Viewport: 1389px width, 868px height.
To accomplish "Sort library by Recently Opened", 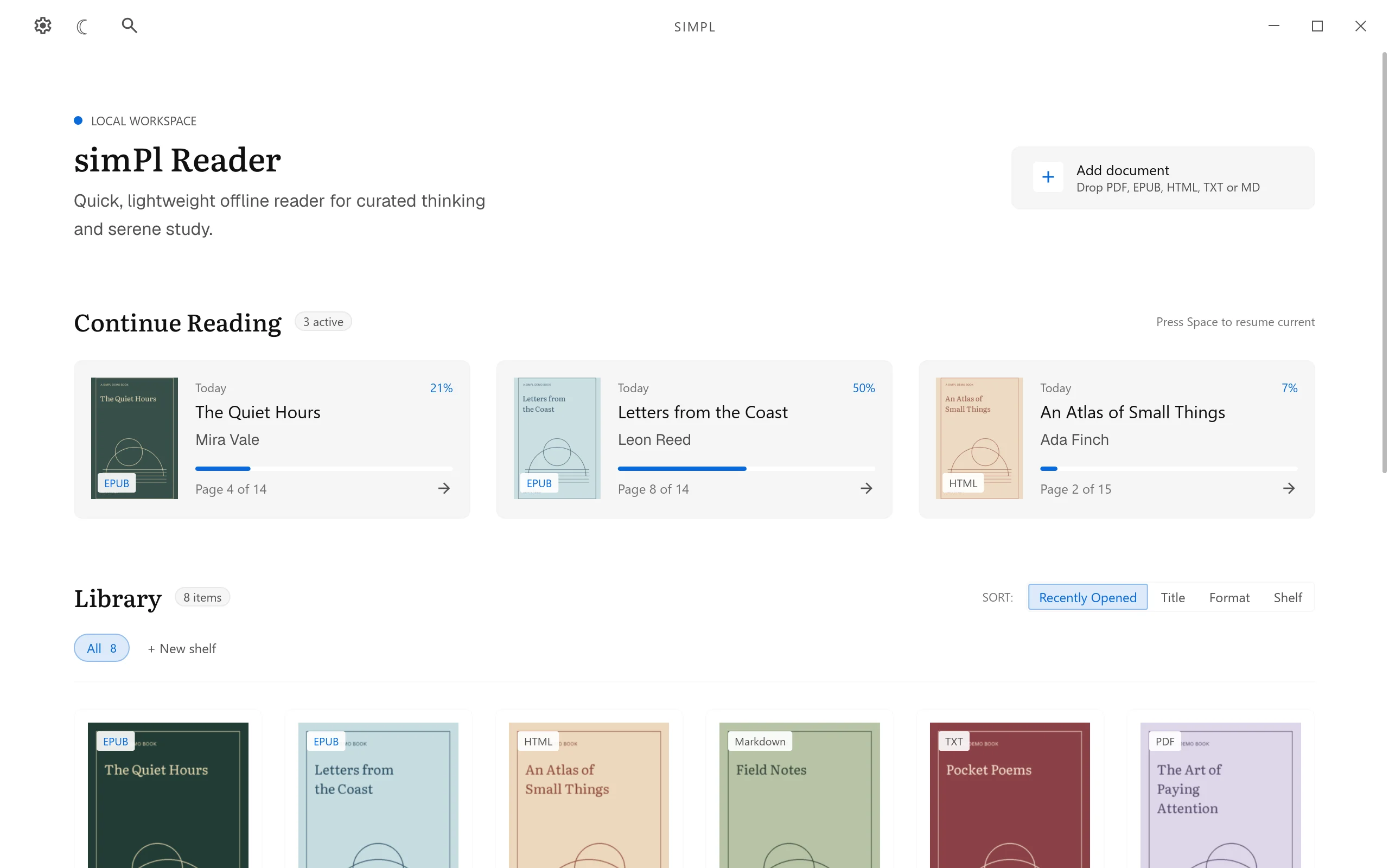I will (1088, 597).
